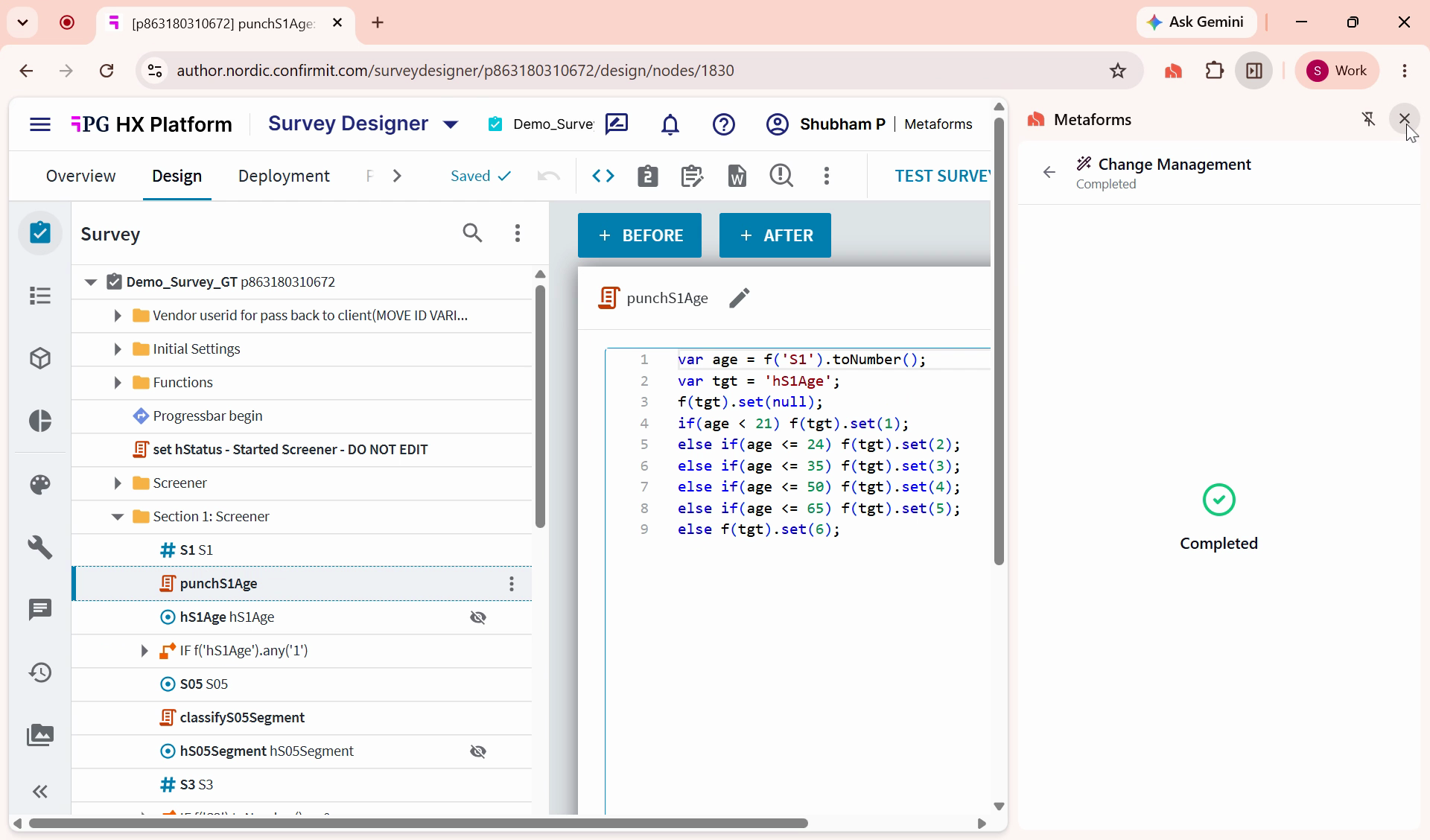Open the code view brackets icon

click(x=603, y=176)
